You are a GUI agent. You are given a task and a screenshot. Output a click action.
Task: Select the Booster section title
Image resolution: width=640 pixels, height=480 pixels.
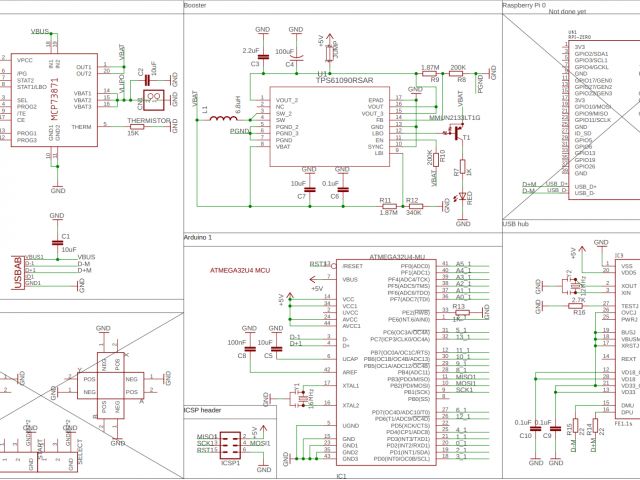pyautogui.click(x=196, y=6)
